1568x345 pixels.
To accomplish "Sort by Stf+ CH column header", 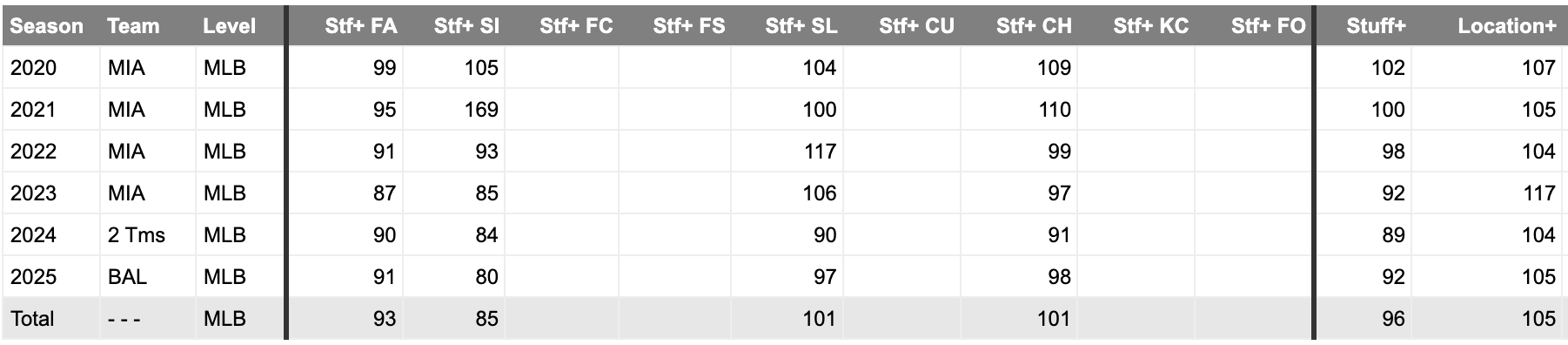I will tap(1034, 26).
